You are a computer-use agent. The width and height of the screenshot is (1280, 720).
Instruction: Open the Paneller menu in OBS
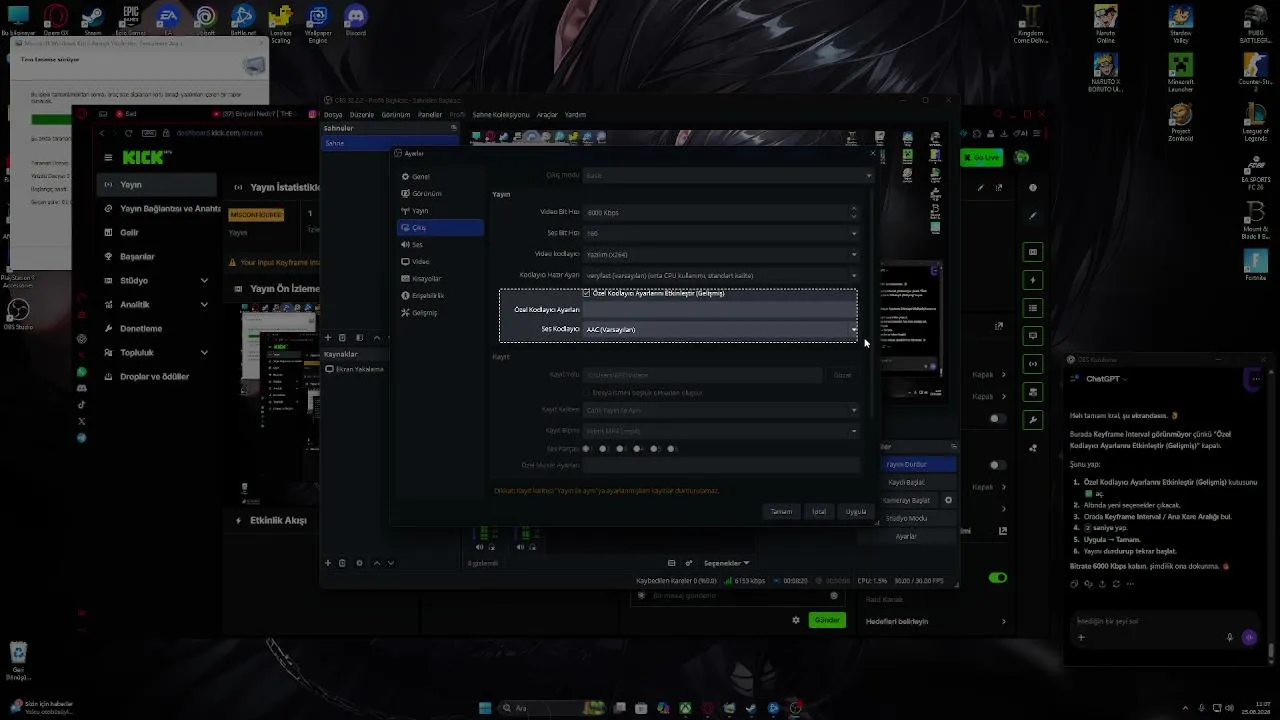430,115
